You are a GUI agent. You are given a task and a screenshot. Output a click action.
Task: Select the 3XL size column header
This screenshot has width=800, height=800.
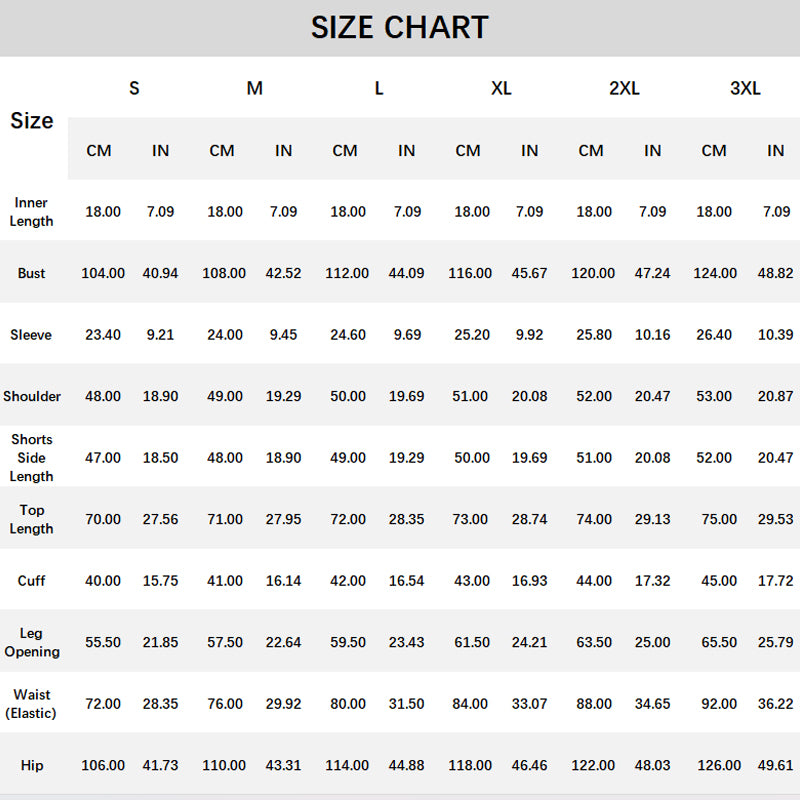(x=745, y=88)
